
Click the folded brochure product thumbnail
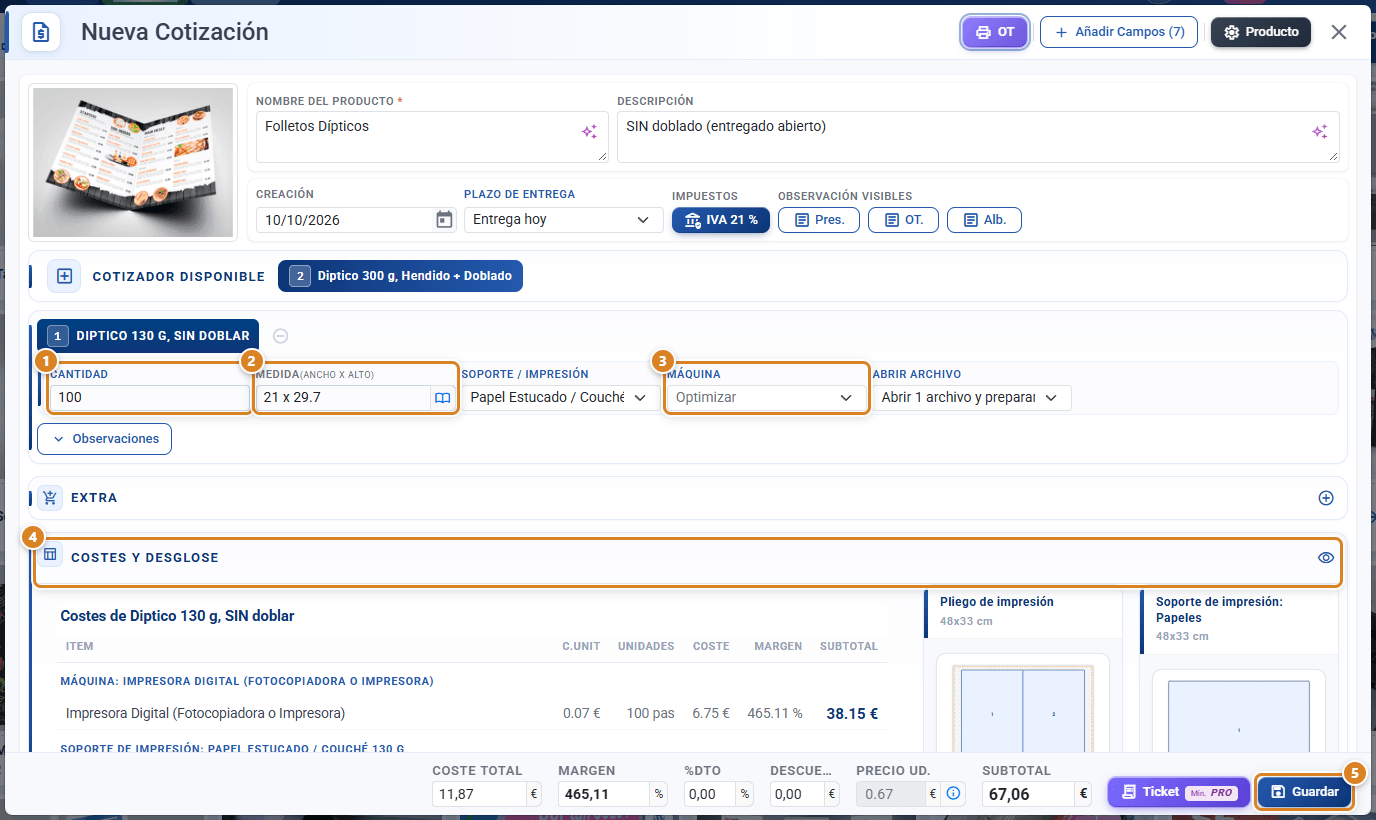[x=133, y=163]
